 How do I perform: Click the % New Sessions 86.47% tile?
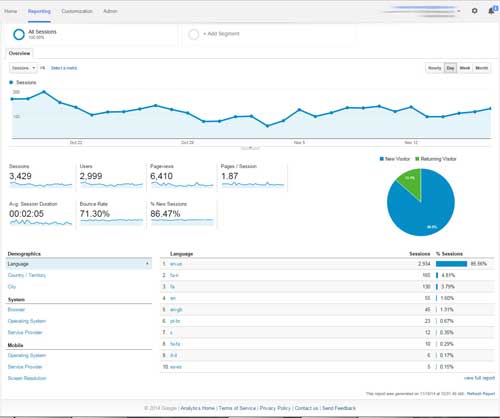coord(182,214)
